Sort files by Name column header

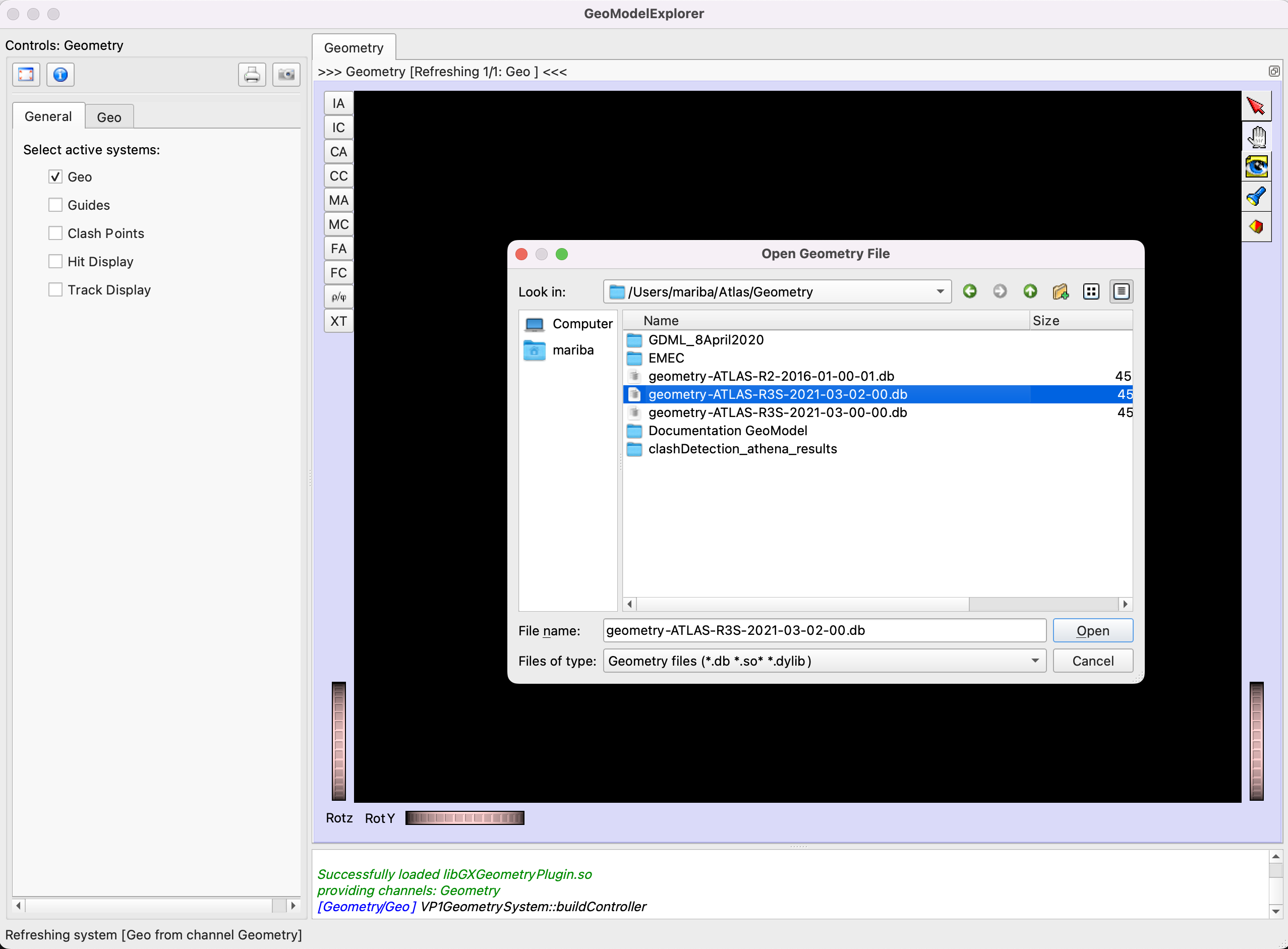click(826, 321)
